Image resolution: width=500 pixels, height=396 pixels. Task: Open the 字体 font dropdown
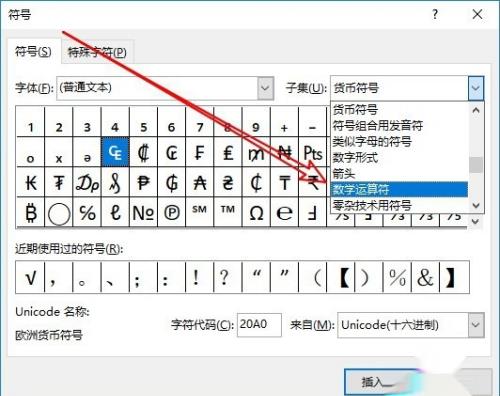tap(265, 88)
